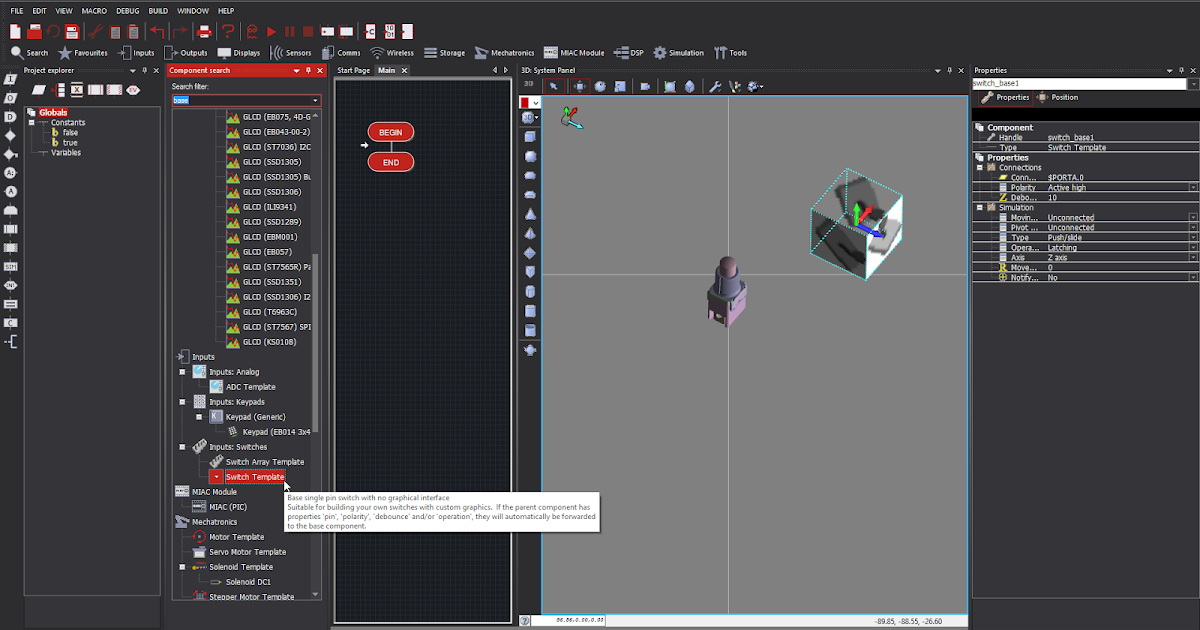This screenshot has height=630, width=1200.
Task: Collapse the Inputs: Switches tree group
Action: [x=182, y=447]
